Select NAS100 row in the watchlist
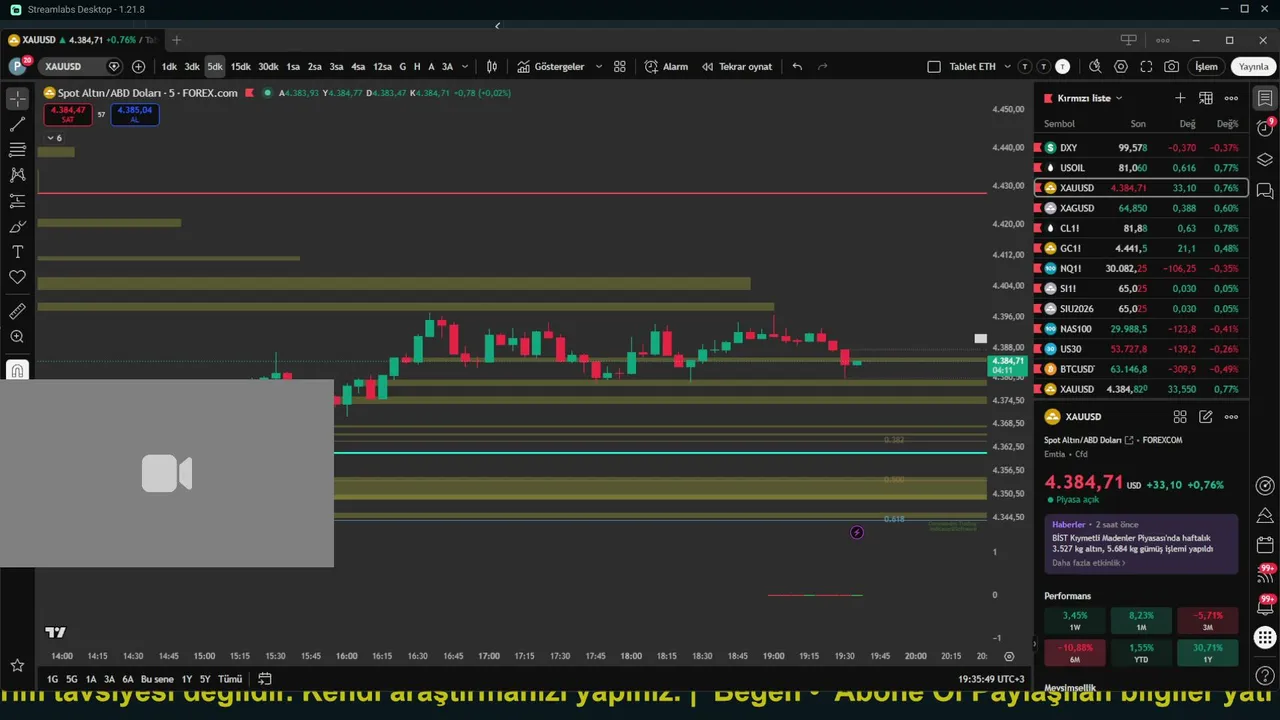 pyautogui.click(x=1141, y=329)
